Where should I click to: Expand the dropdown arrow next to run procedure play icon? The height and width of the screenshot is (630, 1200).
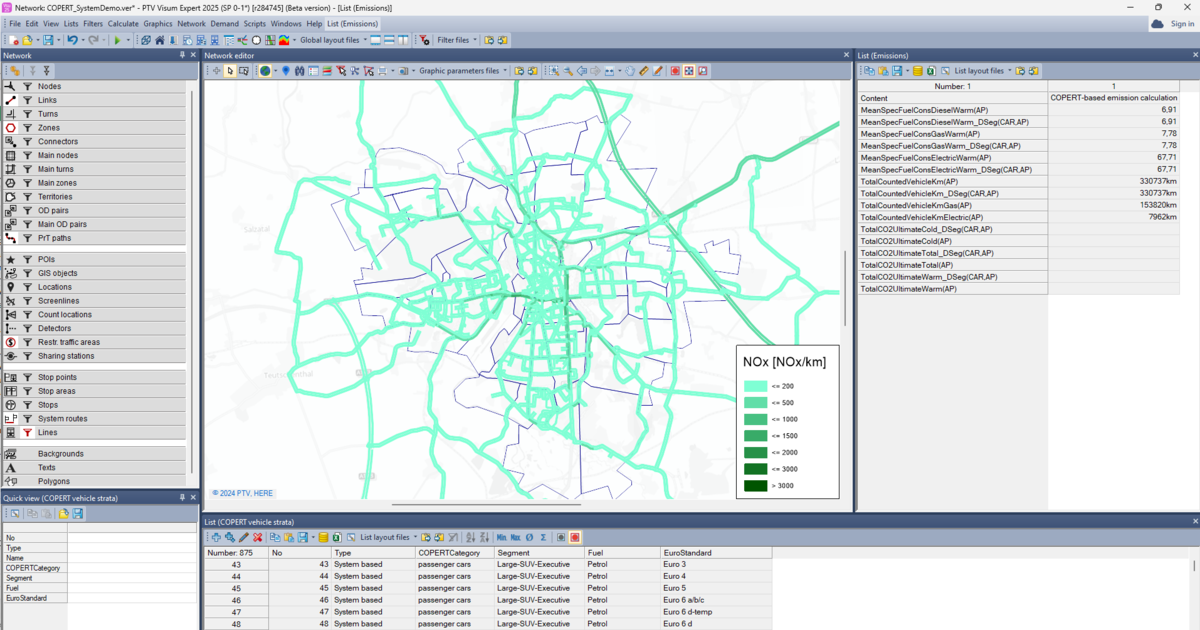coord(128,40)
